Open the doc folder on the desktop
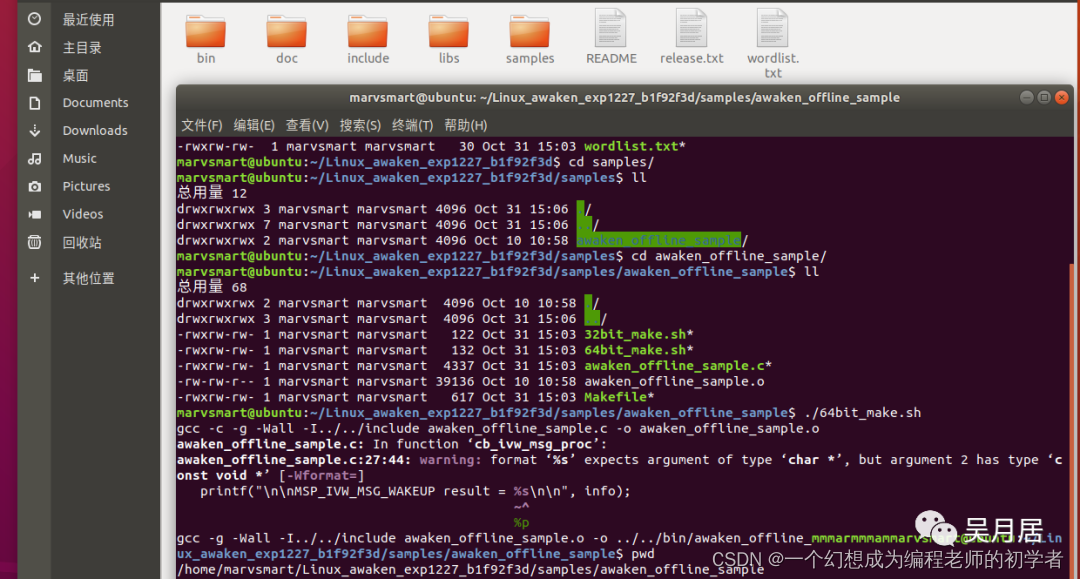 [286, 35]
